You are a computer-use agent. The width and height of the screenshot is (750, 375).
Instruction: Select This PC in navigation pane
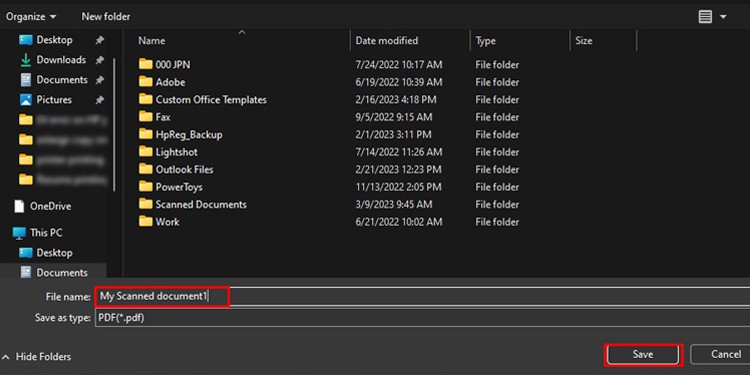click(46, 233)
